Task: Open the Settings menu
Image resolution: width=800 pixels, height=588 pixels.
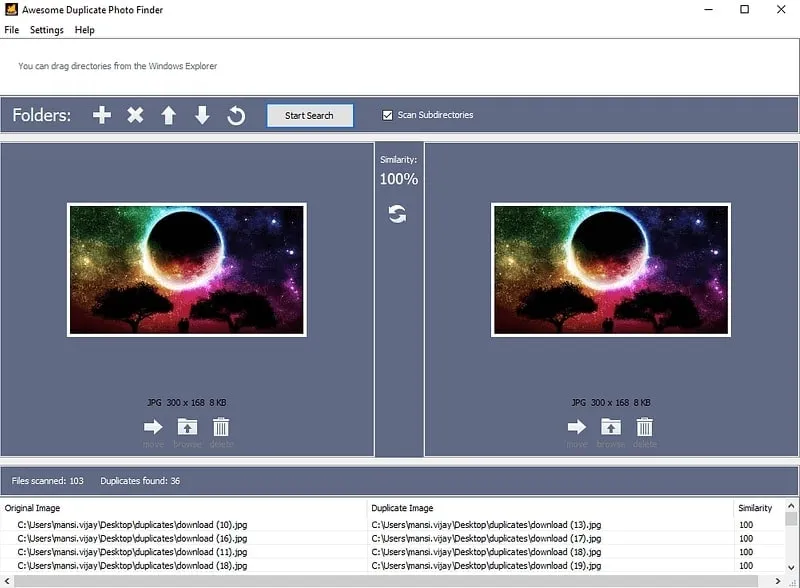Action: (x=46, y=30)
